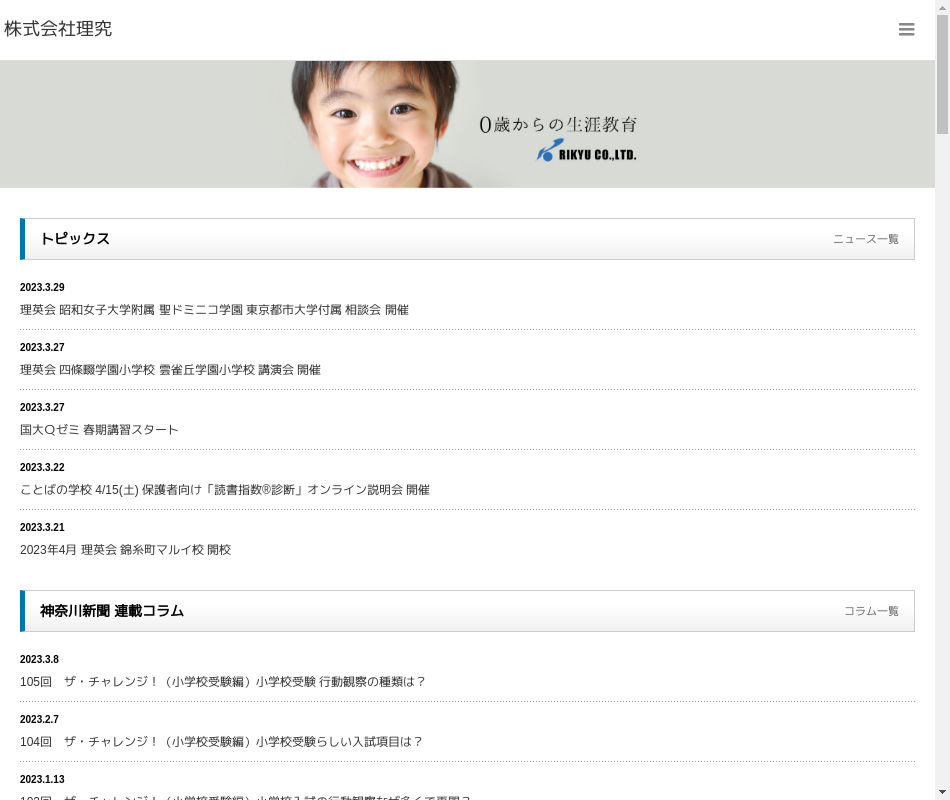
Task: Click the vertical scrollbar thumb
Action: [942, 74]
